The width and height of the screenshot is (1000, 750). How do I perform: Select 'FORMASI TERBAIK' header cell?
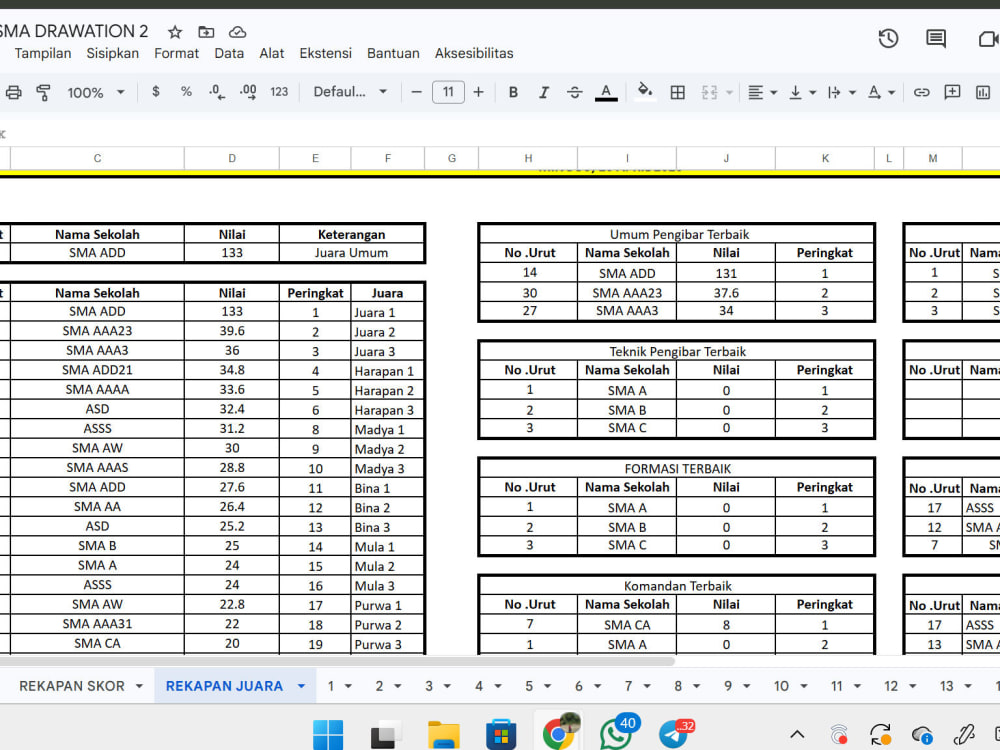click(677, 469)
